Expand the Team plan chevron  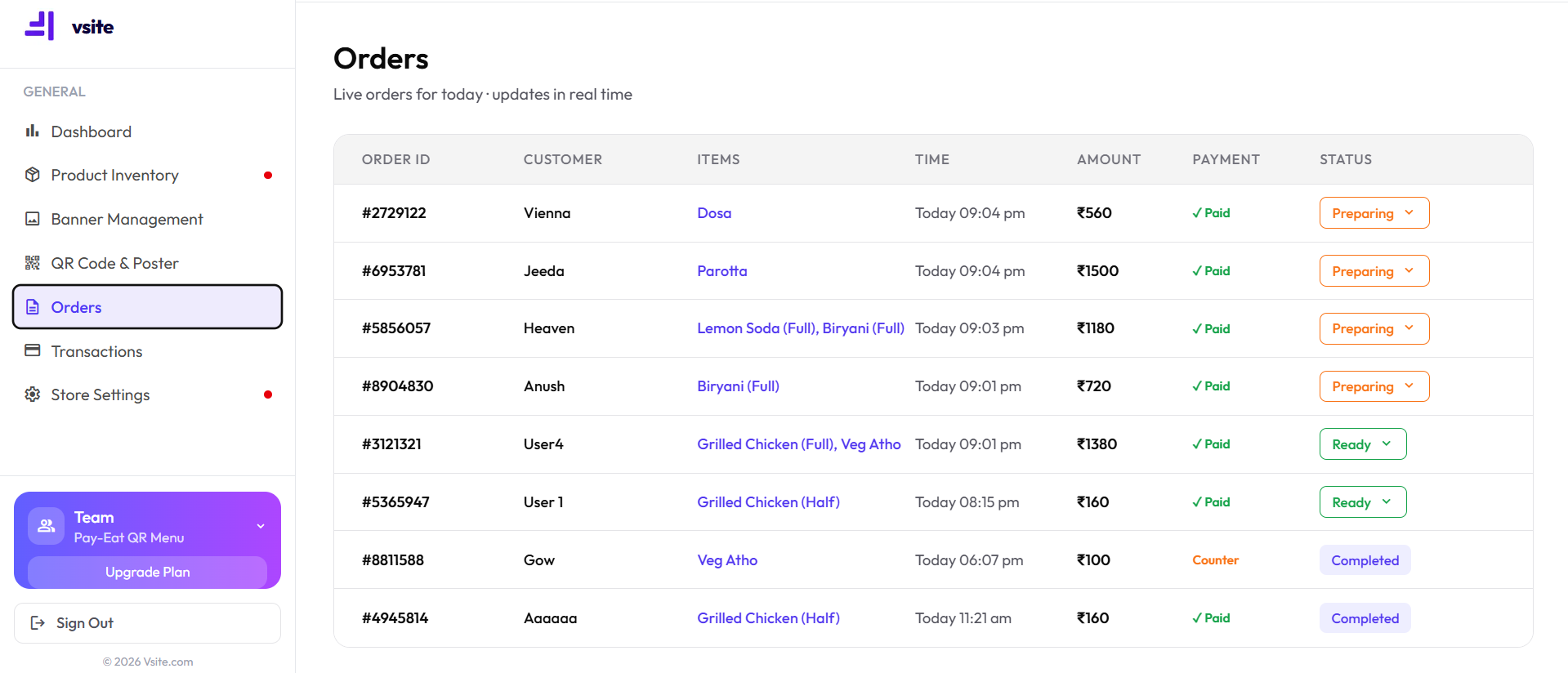coord(261,526)
